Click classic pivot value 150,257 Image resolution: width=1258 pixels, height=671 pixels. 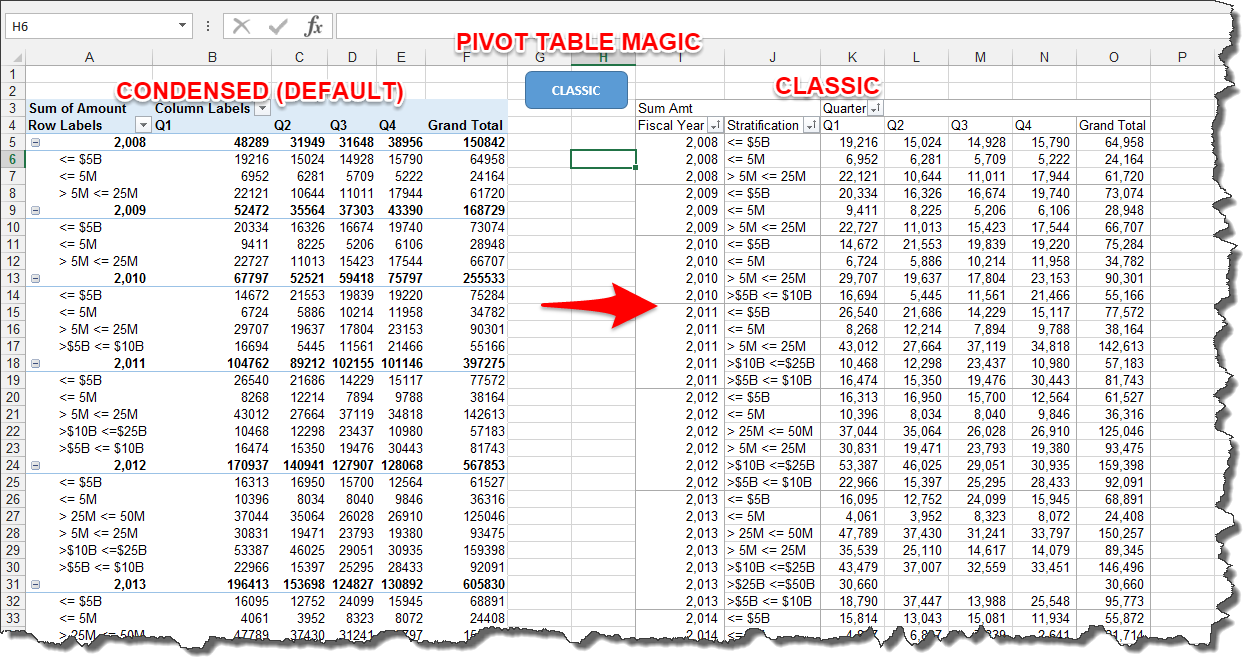[x=1122, y=533]
